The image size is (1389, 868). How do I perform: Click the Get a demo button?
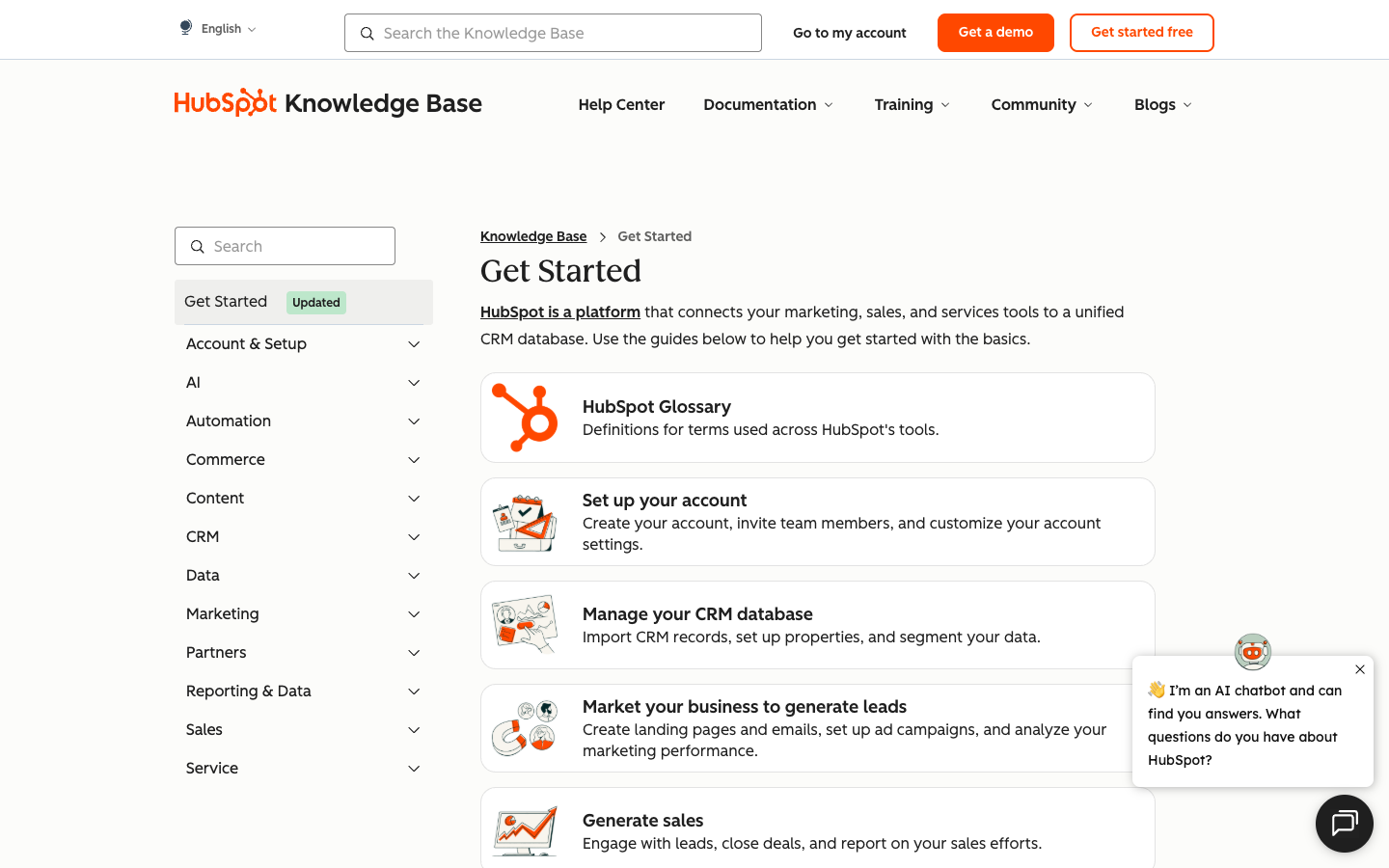pos(995,33)
